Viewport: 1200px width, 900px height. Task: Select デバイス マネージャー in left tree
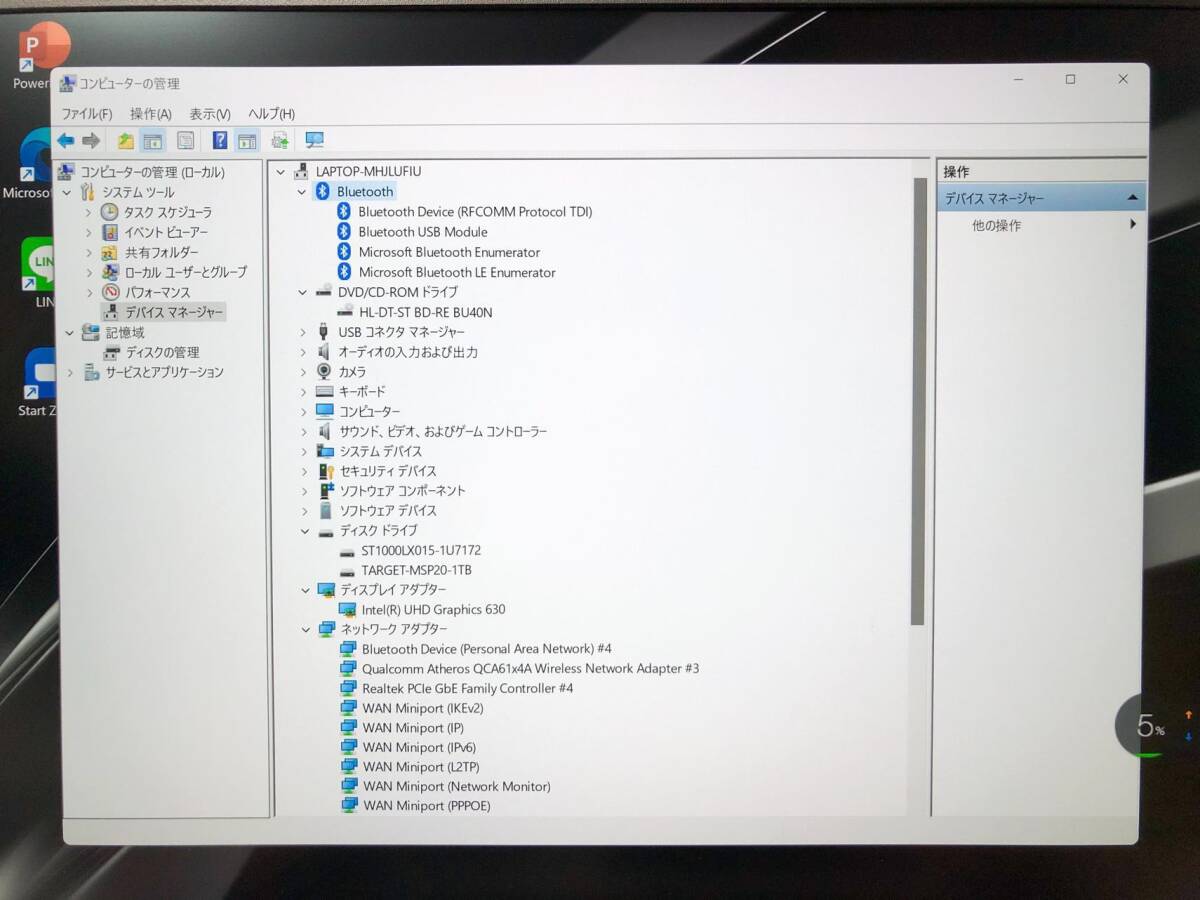point(174,312)
